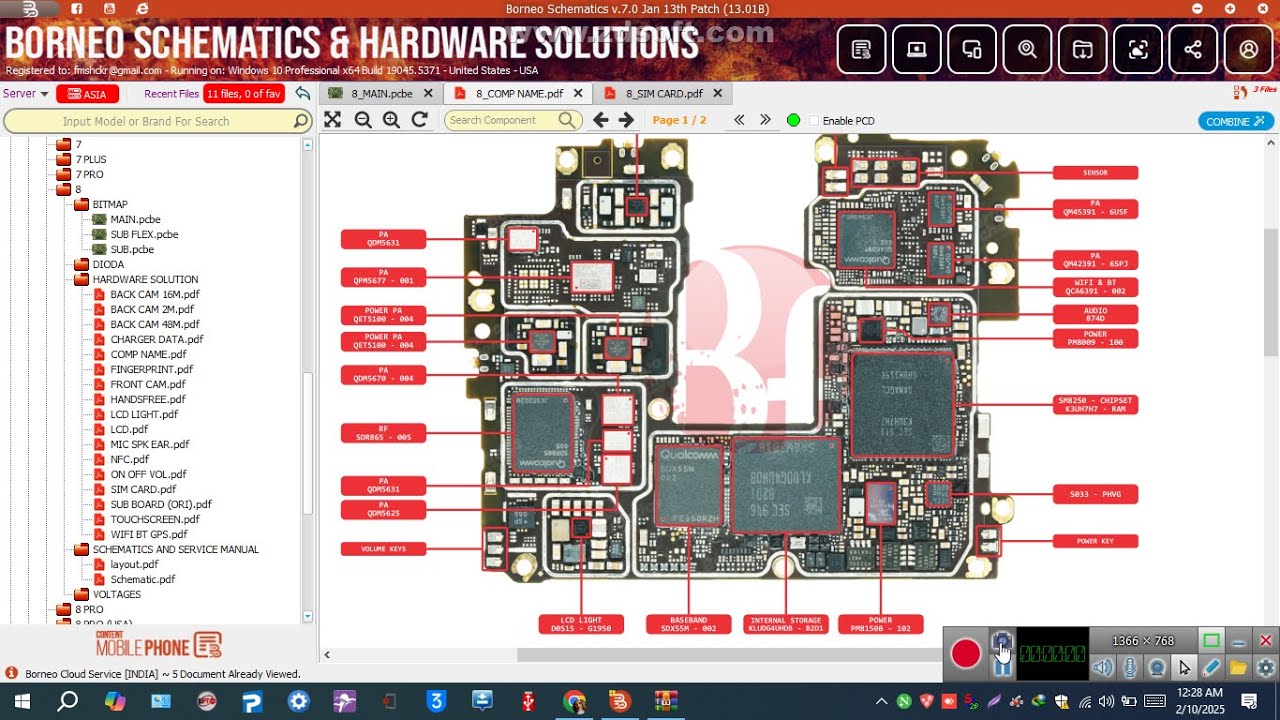Click the recorder pause button
This screenshot has height=720, width=1280.
(1002, 666)
